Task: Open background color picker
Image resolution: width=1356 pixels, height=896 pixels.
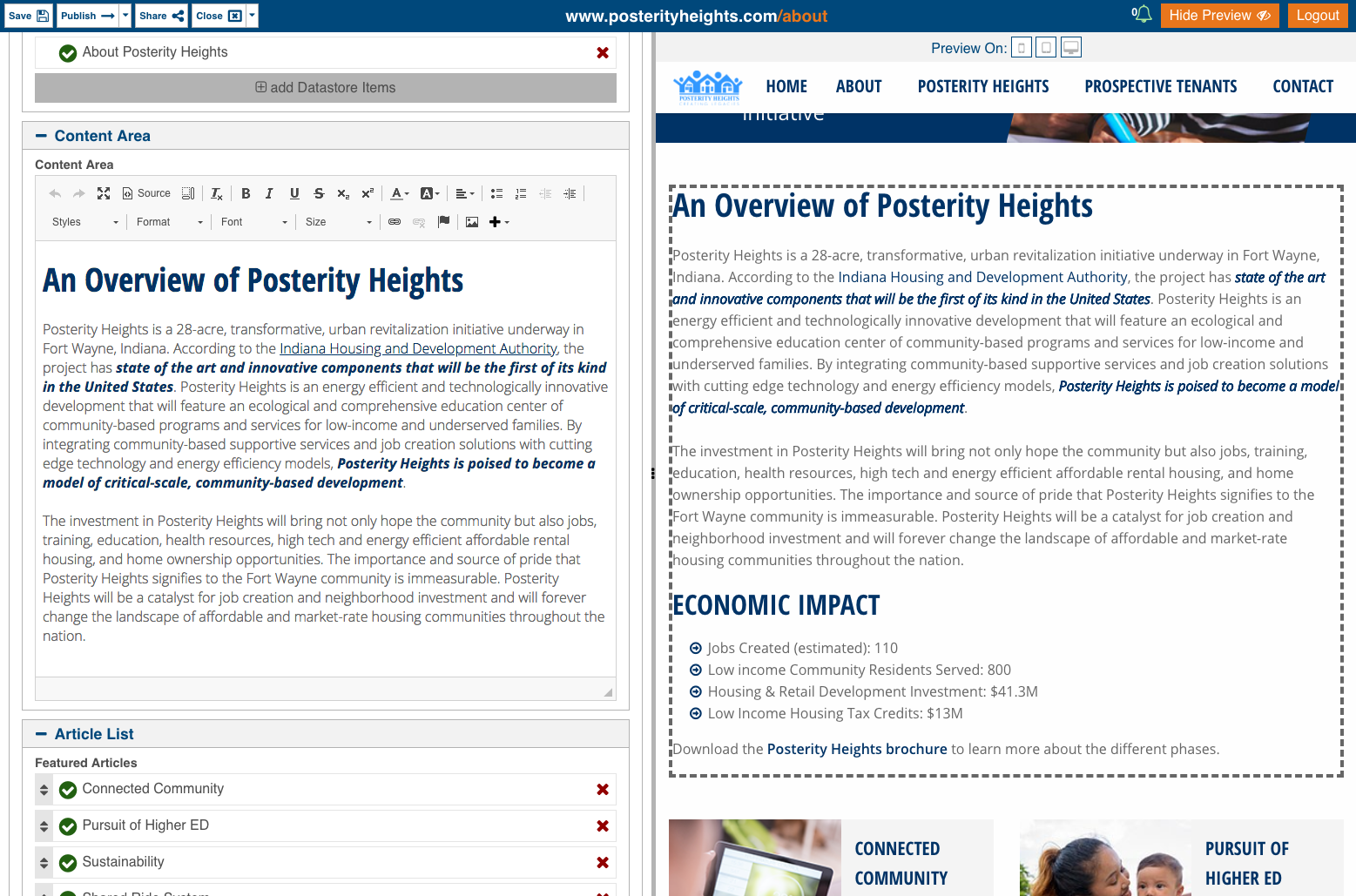Action: coord(430,193)
